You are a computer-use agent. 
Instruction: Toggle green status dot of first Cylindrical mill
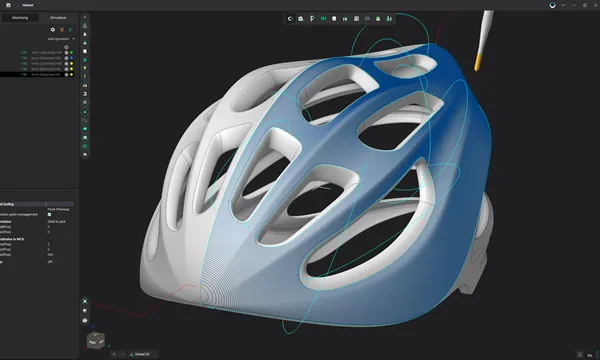71,52
